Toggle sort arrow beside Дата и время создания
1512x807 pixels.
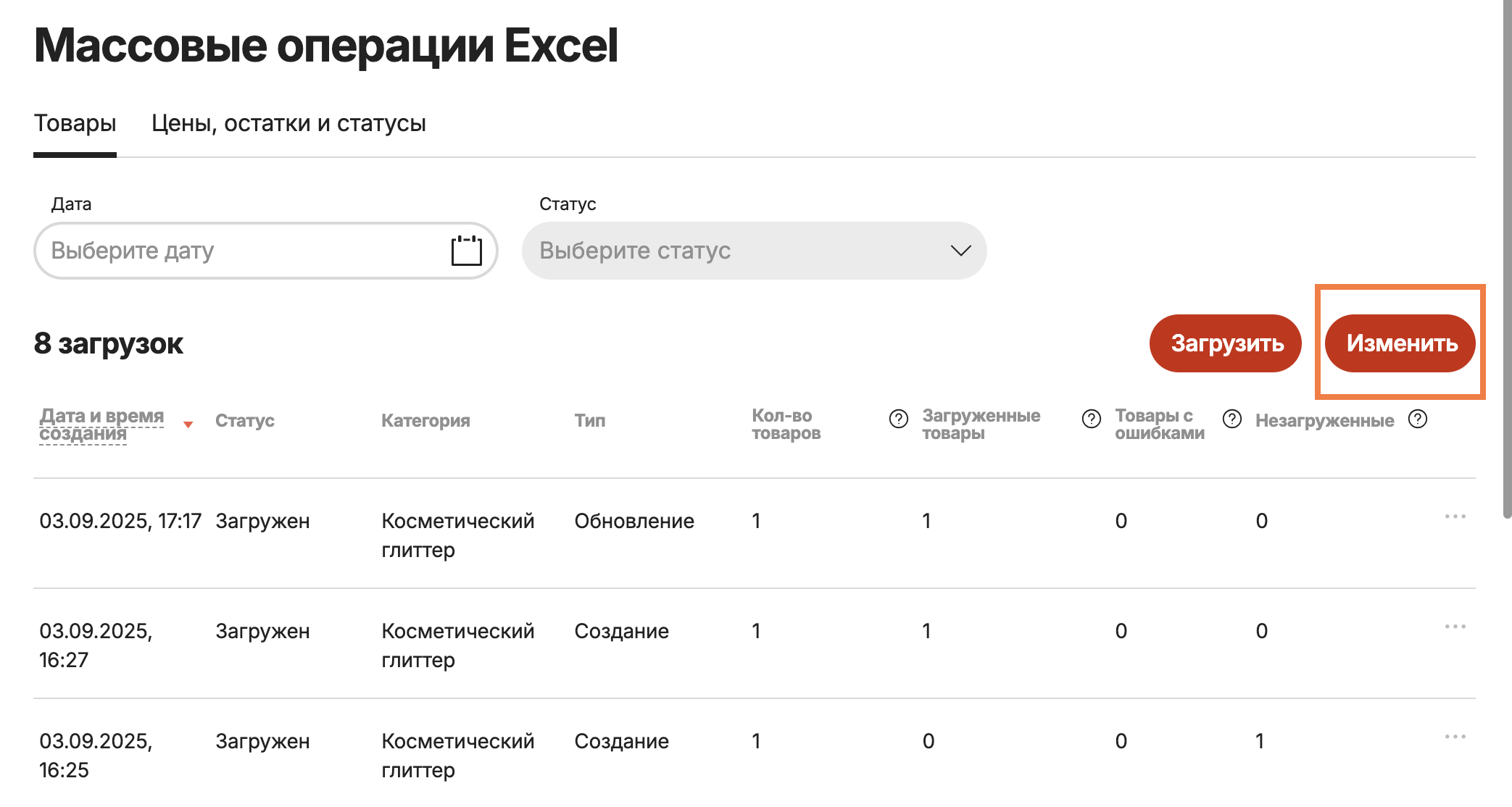[188, 425]
